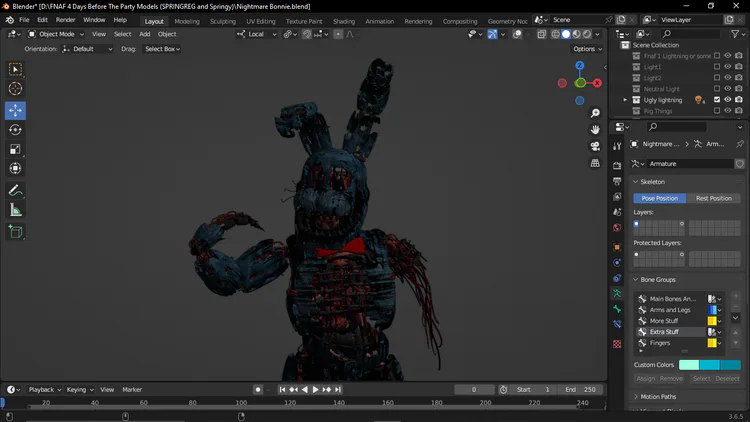The height and width of the screenshot is (422, 750).
Task: Select Pose Position radio button
Action: pyautogui.click(x=660, y=198)
